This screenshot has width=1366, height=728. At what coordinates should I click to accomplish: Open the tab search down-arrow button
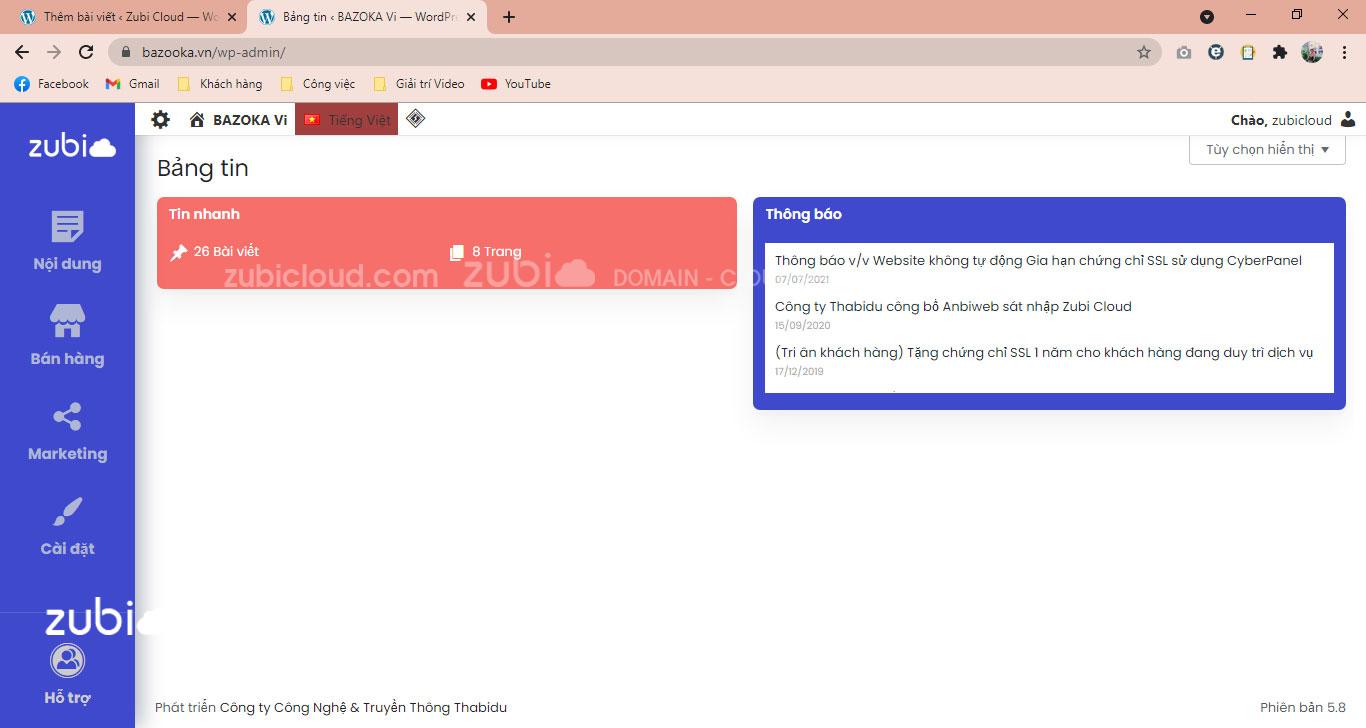[x=1207, y=17]
